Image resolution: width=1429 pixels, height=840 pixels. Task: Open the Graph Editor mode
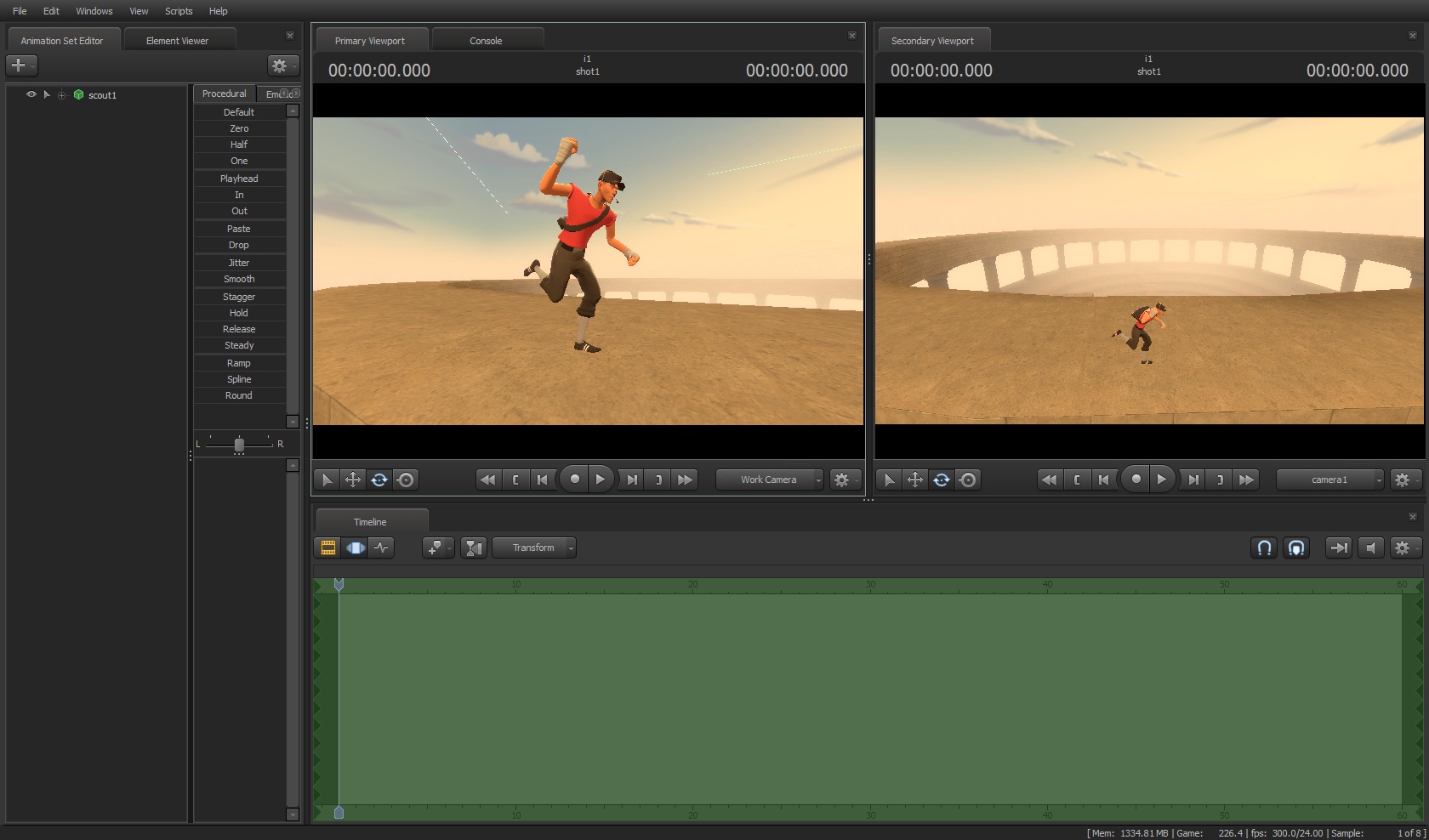pyautogui.click(x=382, y=548)
